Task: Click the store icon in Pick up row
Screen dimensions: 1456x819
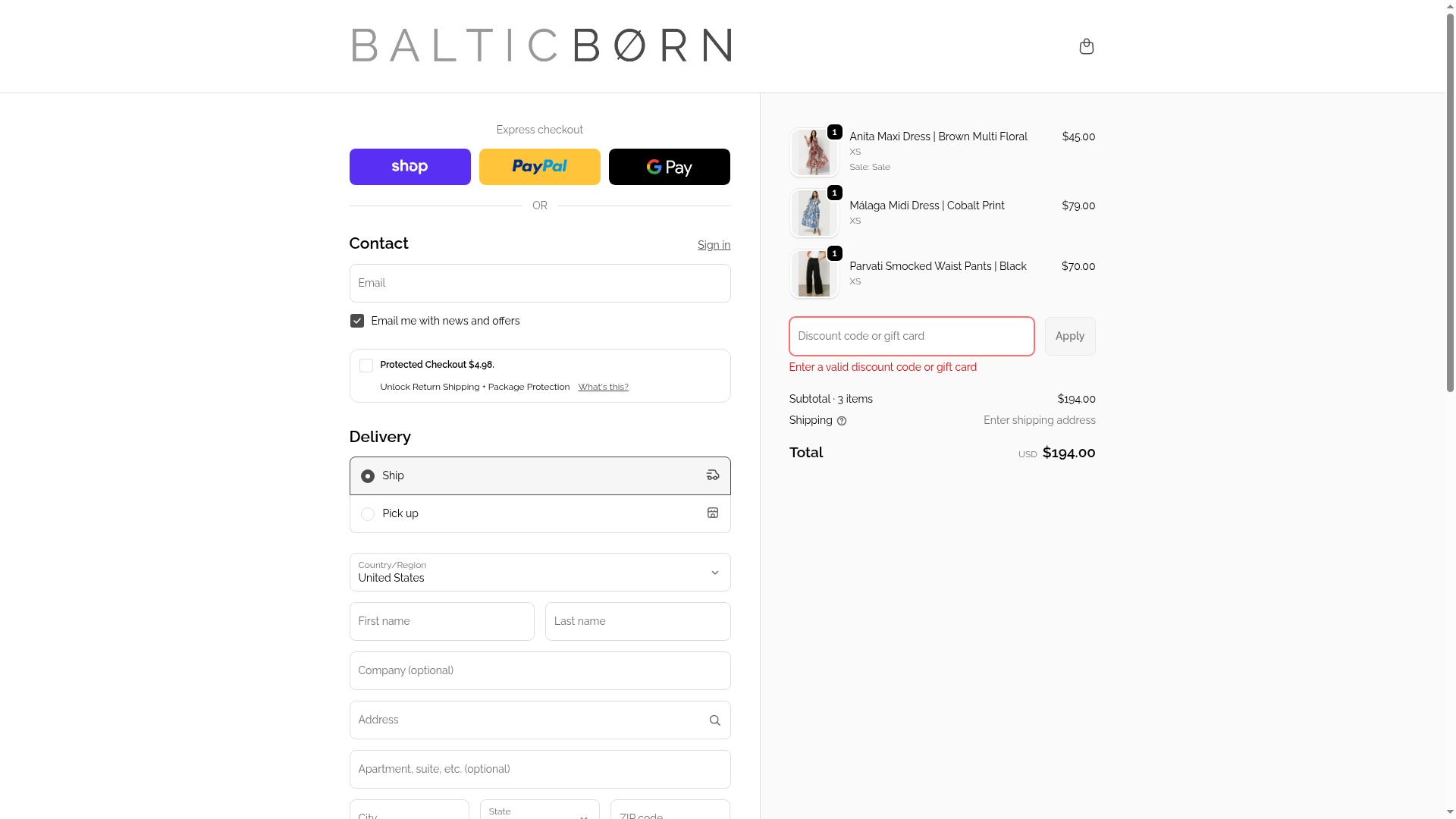Action: point(713,513)
